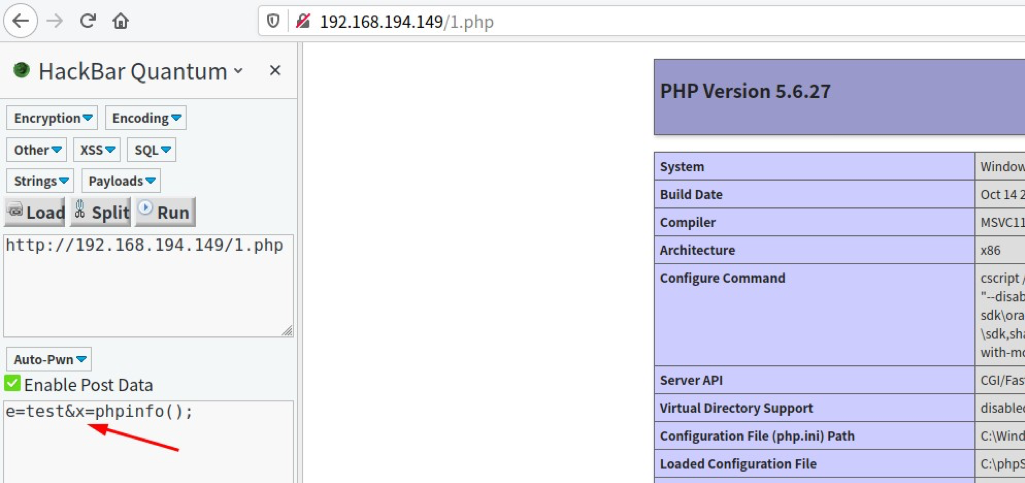
Task: Close the HackBar Quantum sidebar
Action: tap(275, 71)
